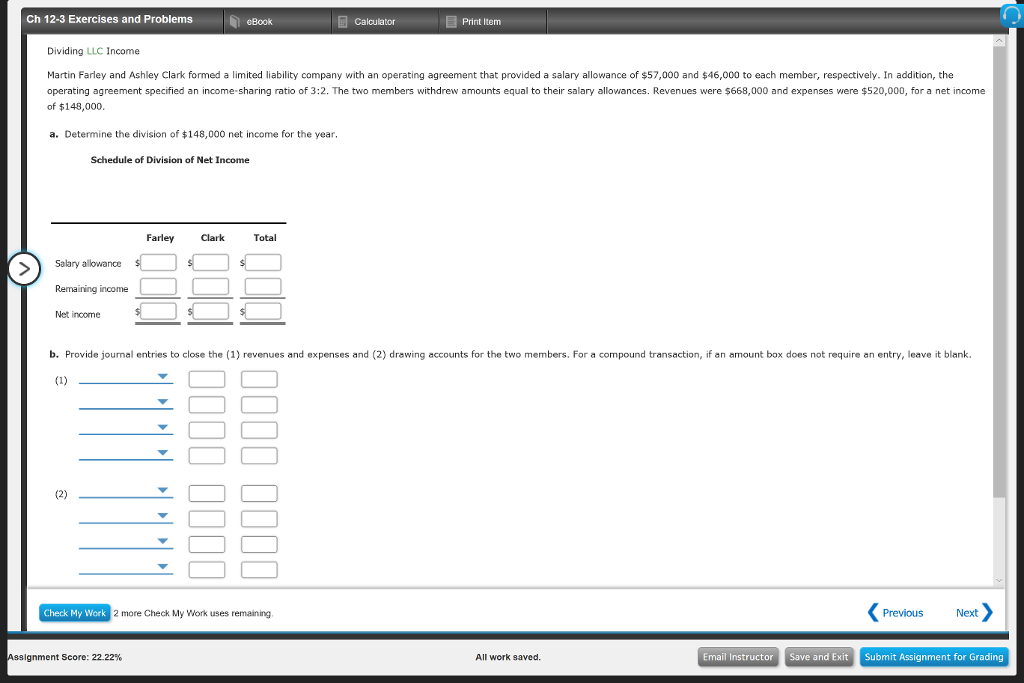Click the Previous chevron arrow
Viewport: 1024px width, 683px height.
pyautogui.click(x=872, y=612)
